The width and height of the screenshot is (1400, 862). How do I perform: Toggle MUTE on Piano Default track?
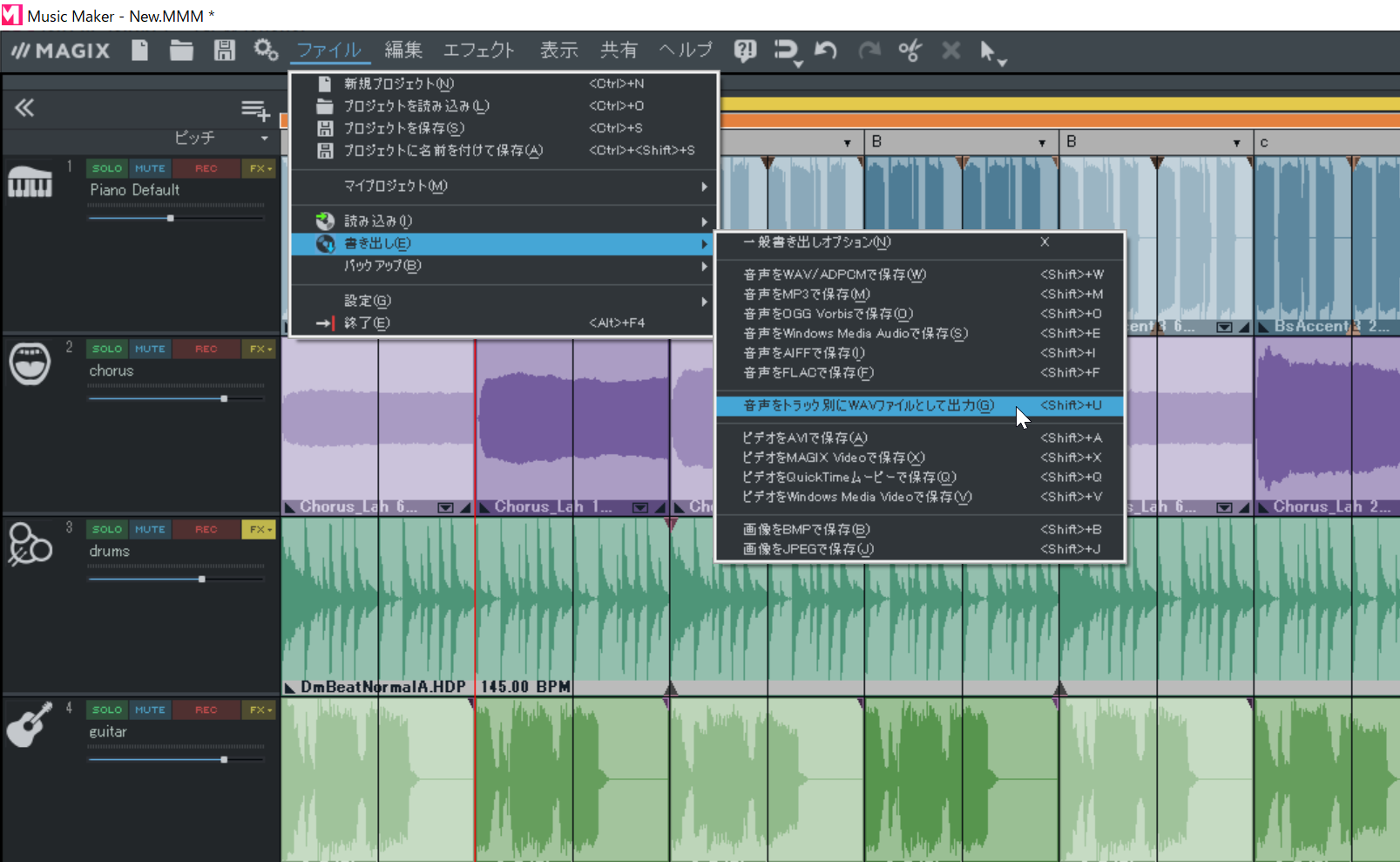pyautogui.click(x=150, y=168)
